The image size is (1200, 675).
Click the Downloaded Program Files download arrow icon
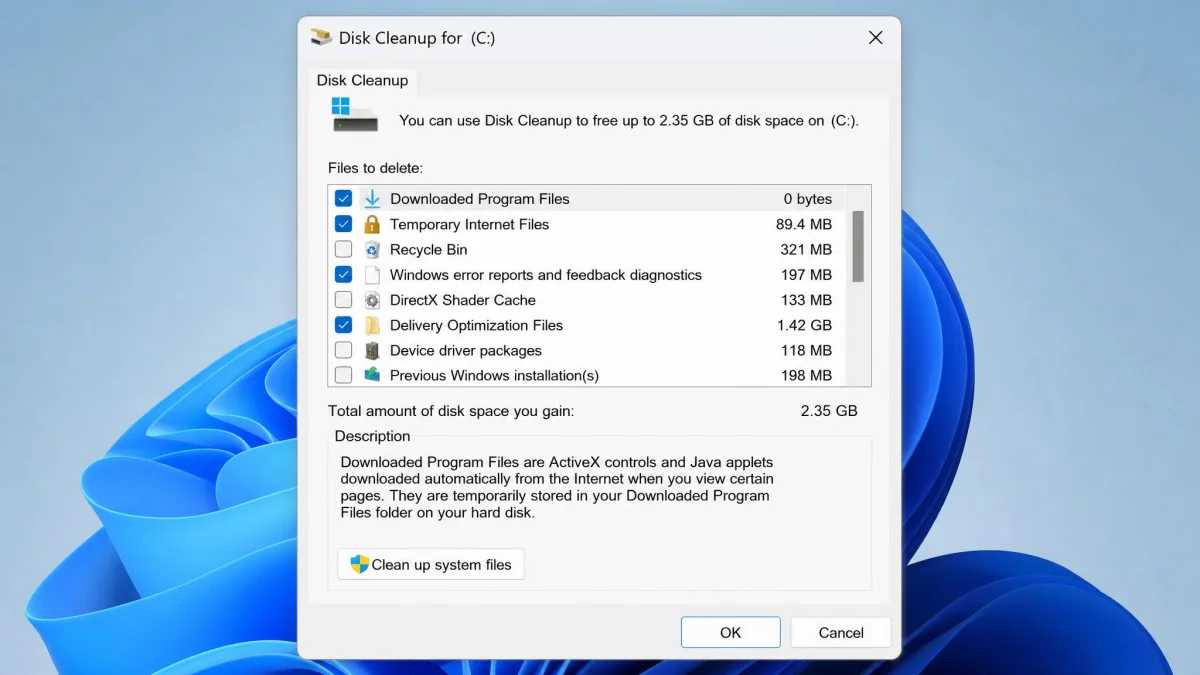pos(372,198)
